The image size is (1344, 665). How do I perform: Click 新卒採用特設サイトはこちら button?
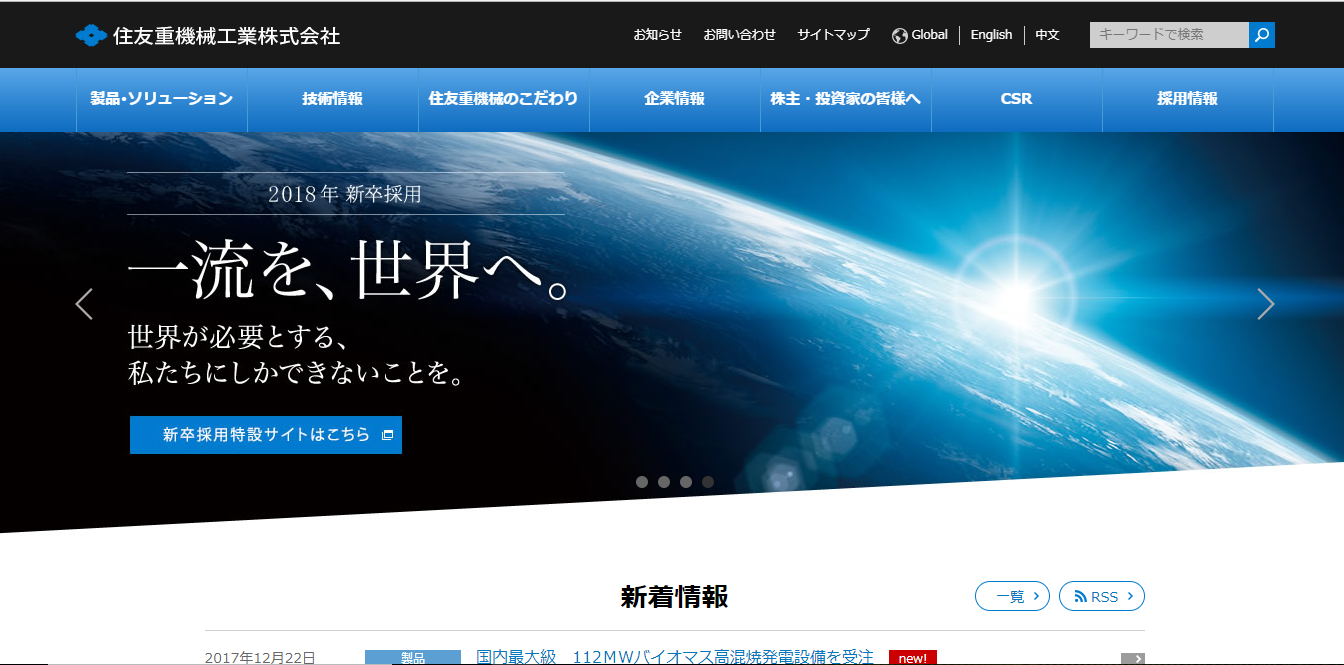[266, 435]
